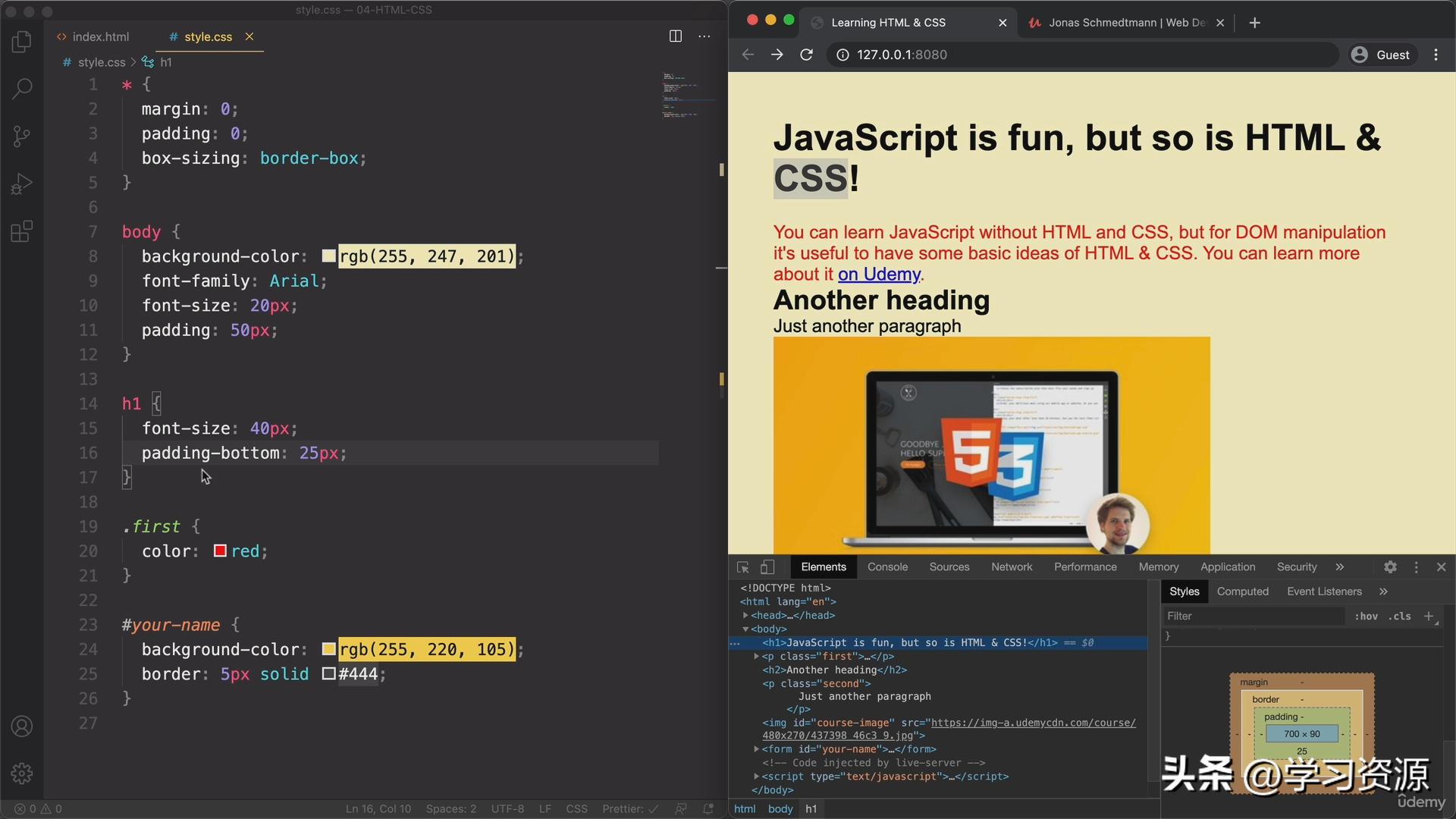Select the element inspector tool in DevTools
The image size is (1456, 819).
(x=742, y=566)
